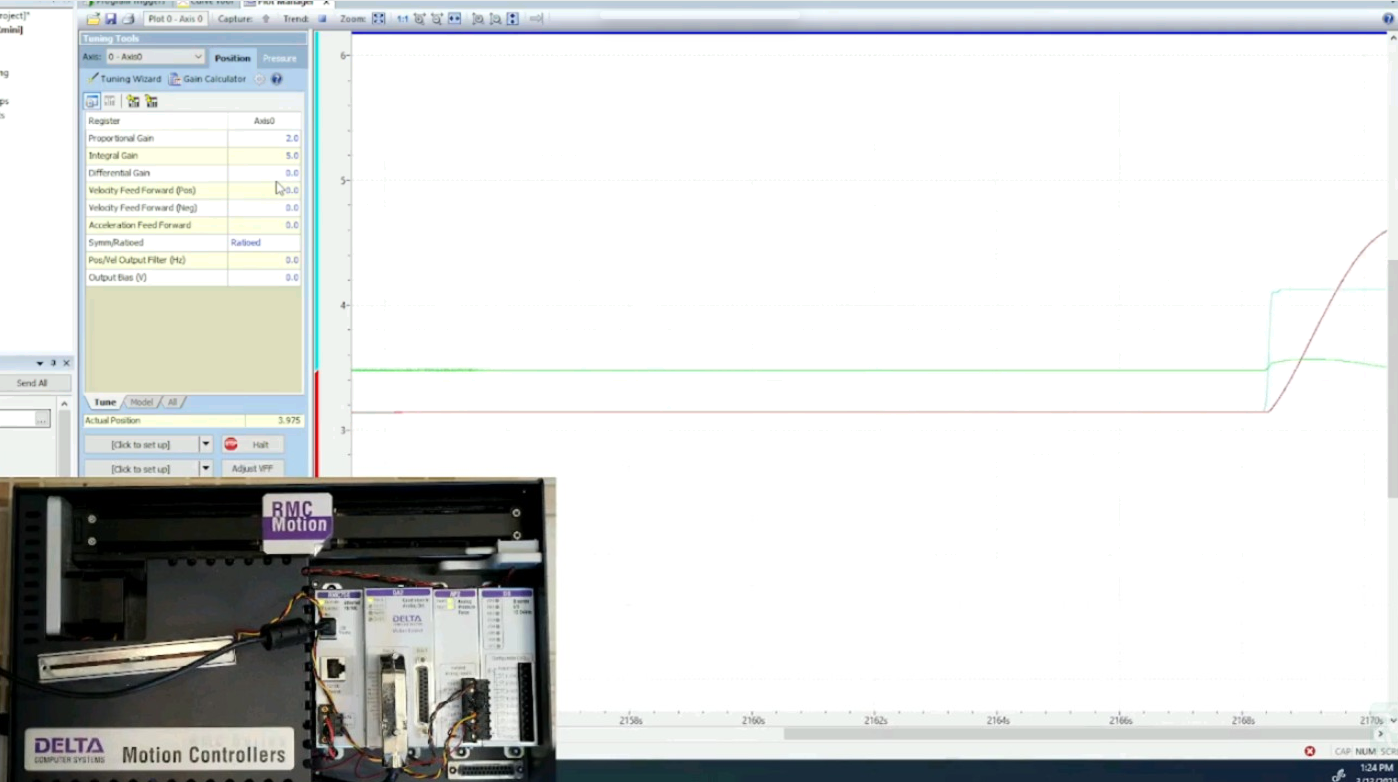This screenshot has height=782, width=1398.
Task: Open a plot file with folder icon
Action: [x=93, y=19]
